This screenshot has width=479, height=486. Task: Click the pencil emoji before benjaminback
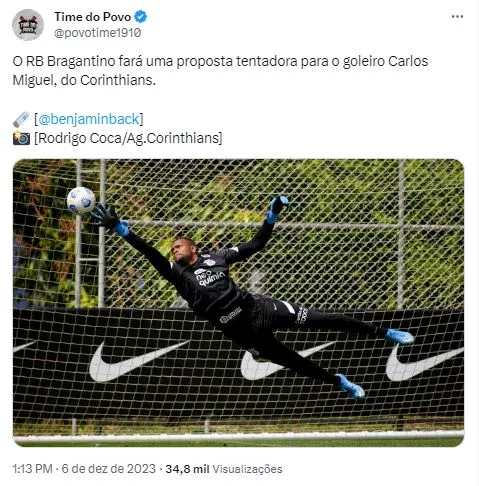click(21, 119)
